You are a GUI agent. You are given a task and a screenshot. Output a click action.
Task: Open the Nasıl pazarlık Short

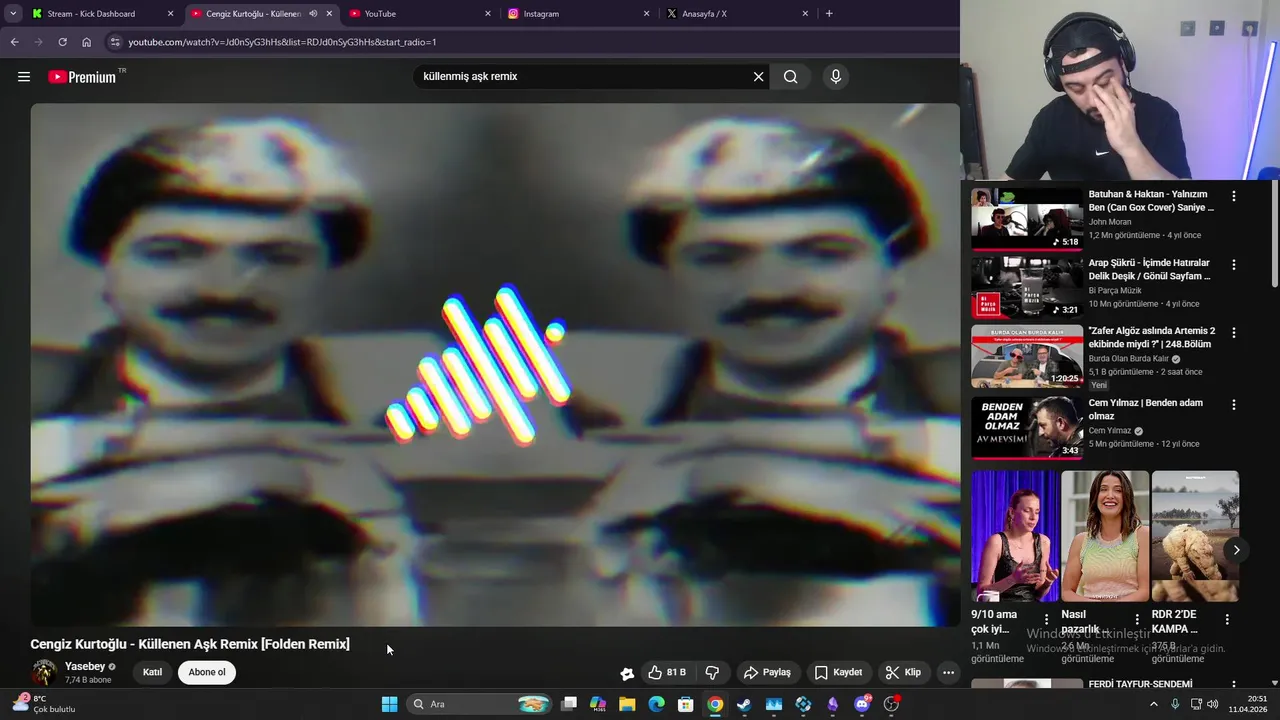click(x=1105, y=536)
